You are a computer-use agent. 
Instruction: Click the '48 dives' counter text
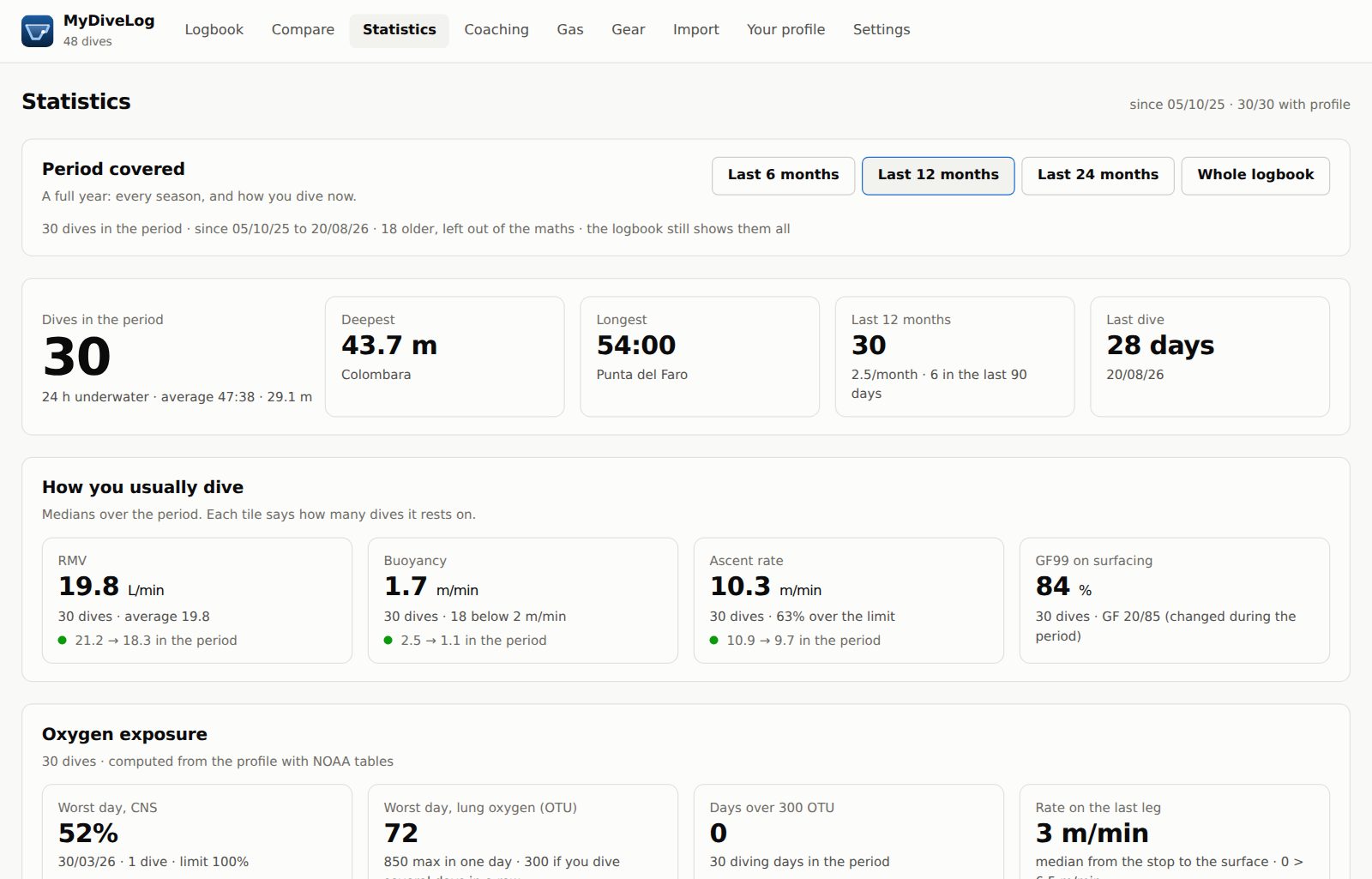pyautogui.click(x=87, y=41)
